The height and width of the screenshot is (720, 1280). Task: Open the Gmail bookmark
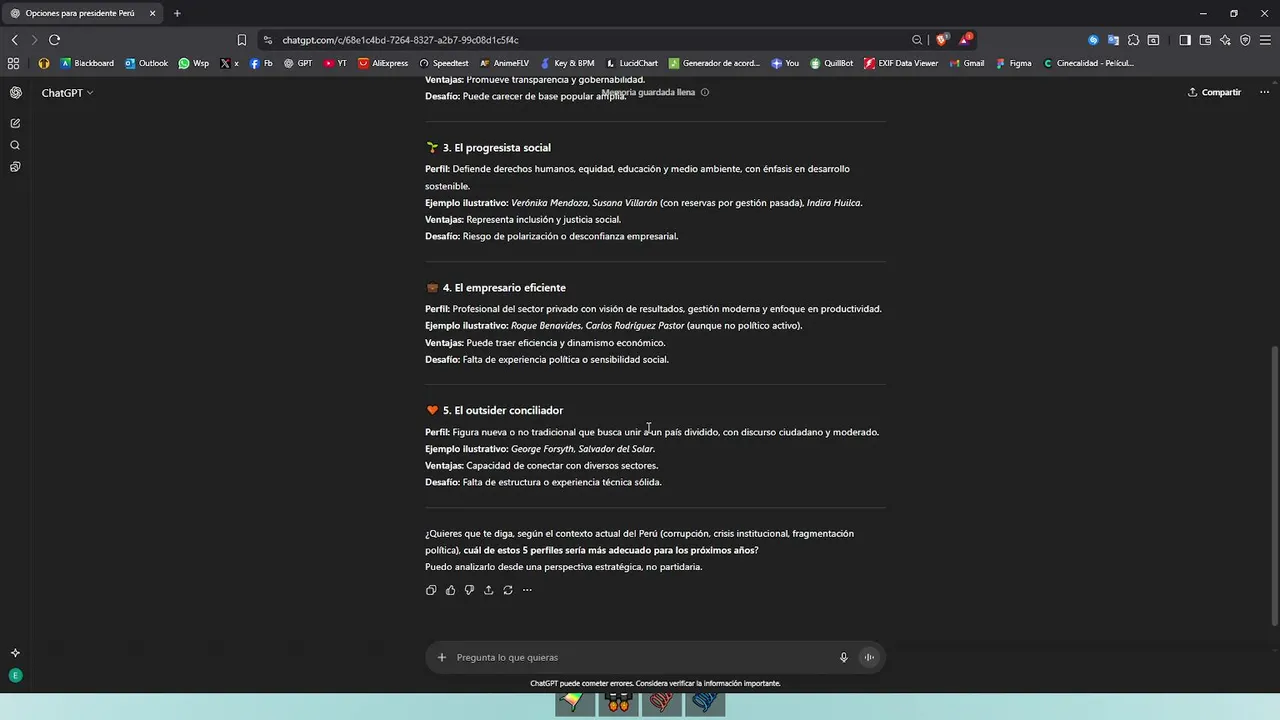coord(966,63)
